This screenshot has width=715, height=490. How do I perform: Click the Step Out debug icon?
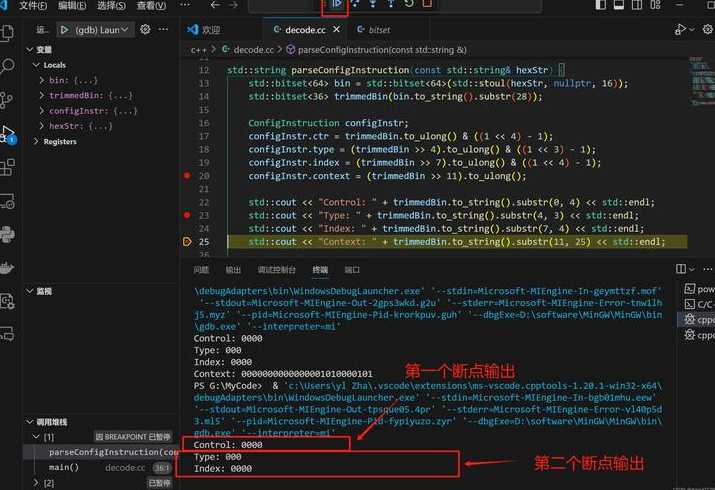391,4
